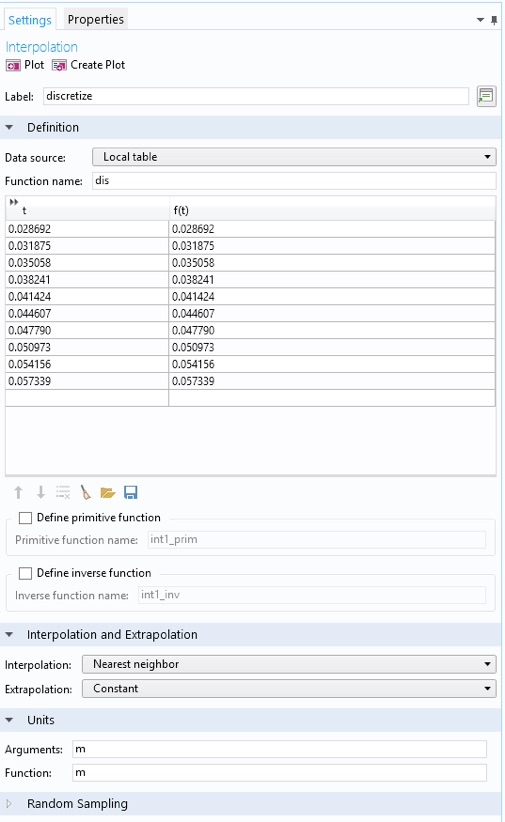Enable Define inverse function checkbox
Viewport: 505px width, 822px height.
25,574
